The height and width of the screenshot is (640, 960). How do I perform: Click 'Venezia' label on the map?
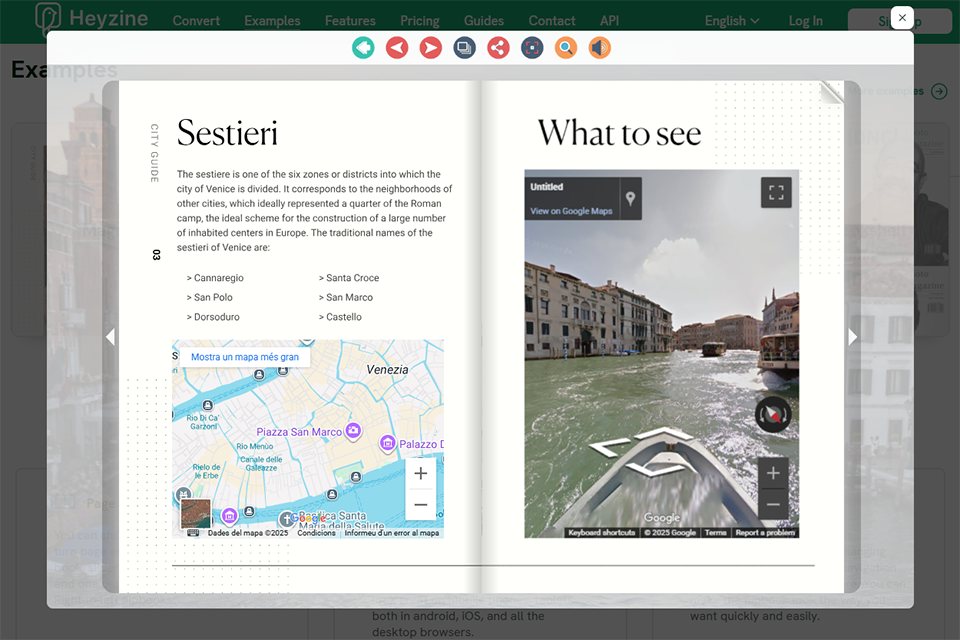(387, 370)
